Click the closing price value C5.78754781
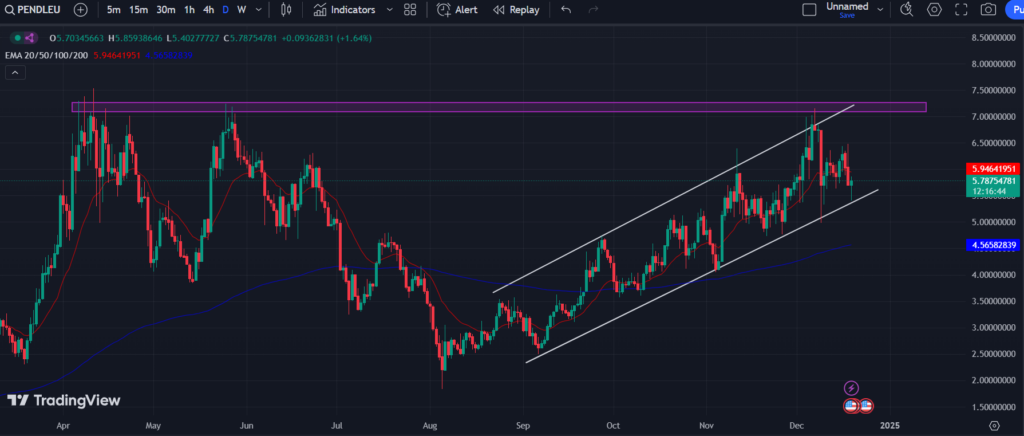This screenshot has height=436, width=1024. (251, 38)
